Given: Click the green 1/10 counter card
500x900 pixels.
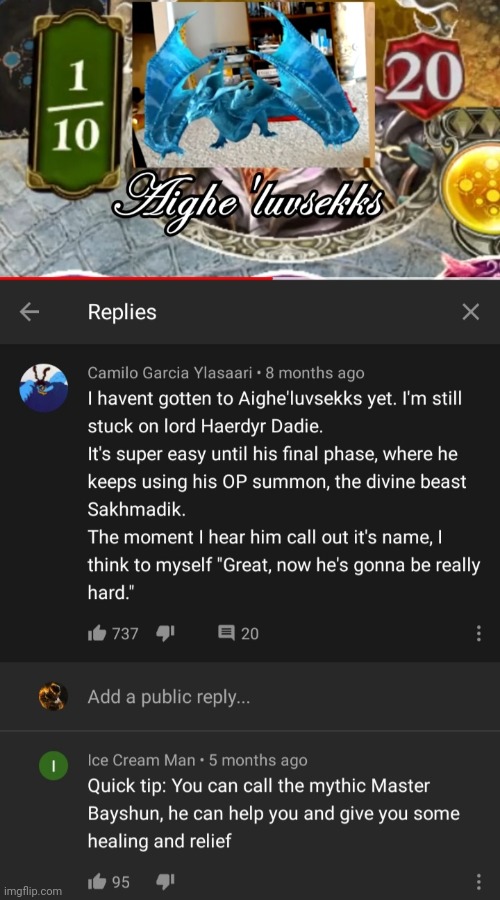Looking at the screenshot, I should coord(76,103).
